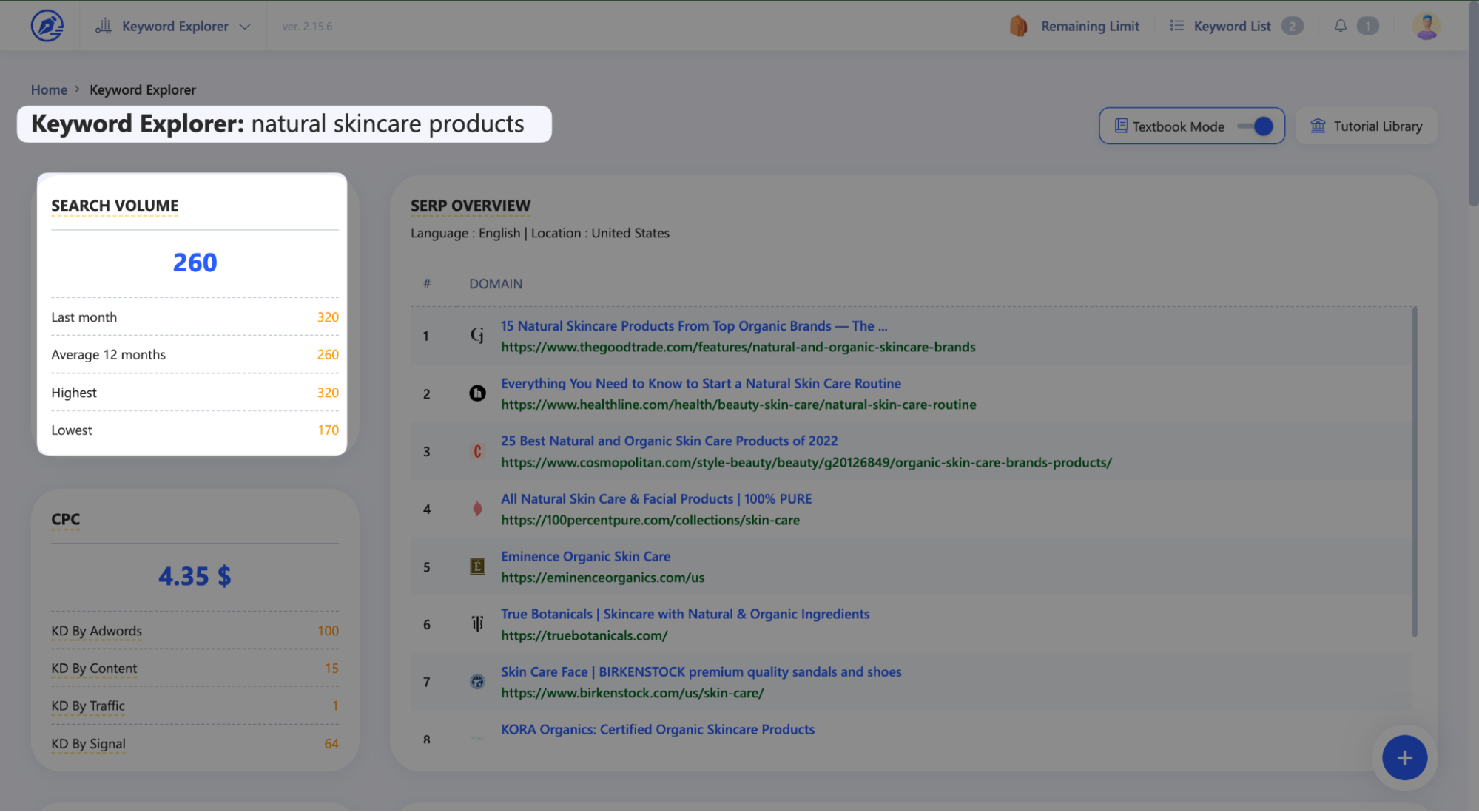Click the blue plus floating button

click(x=1404, y=758)
